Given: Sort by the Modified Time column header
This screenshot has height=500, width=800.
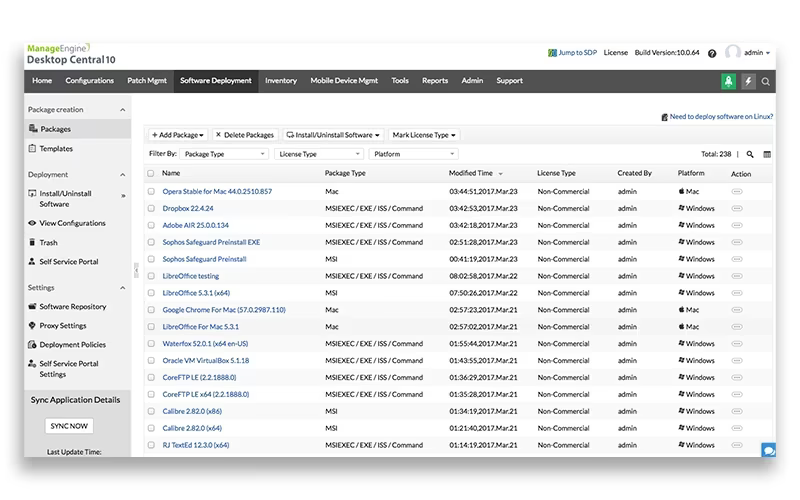Looking at the screenshot, I should [x=471, y=173].
